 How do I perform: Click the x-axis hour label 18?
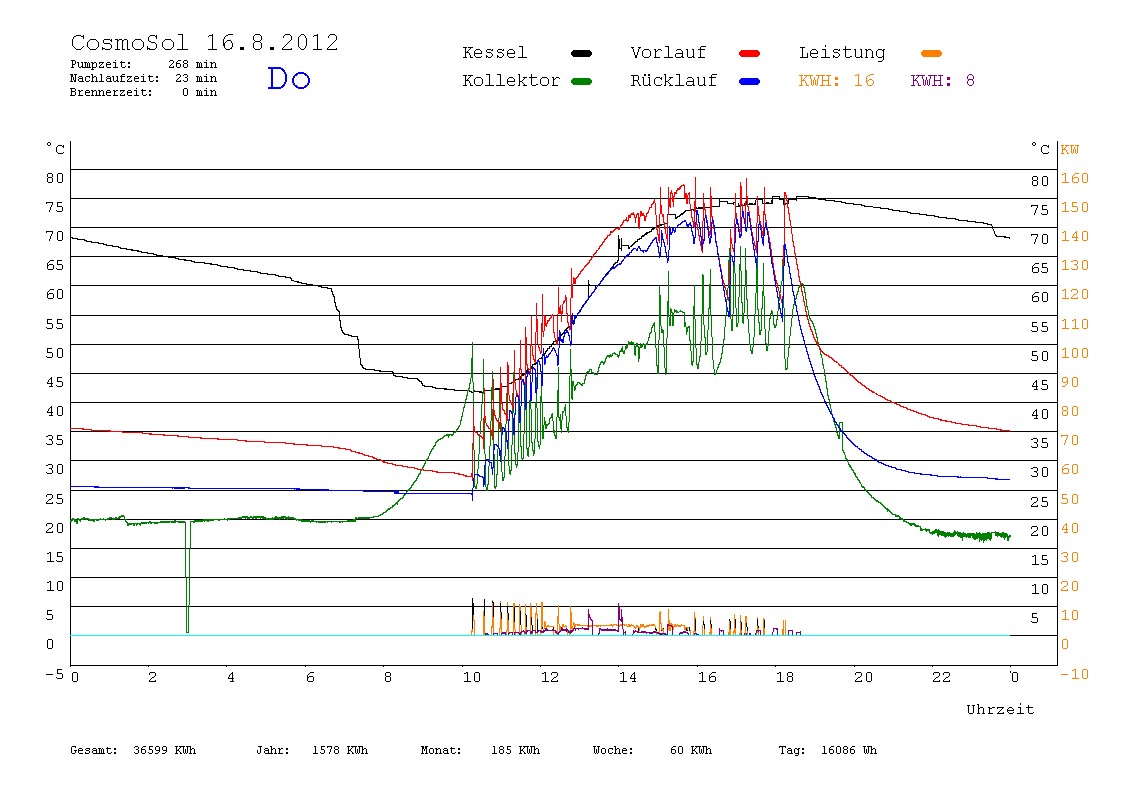coord(785,677)
